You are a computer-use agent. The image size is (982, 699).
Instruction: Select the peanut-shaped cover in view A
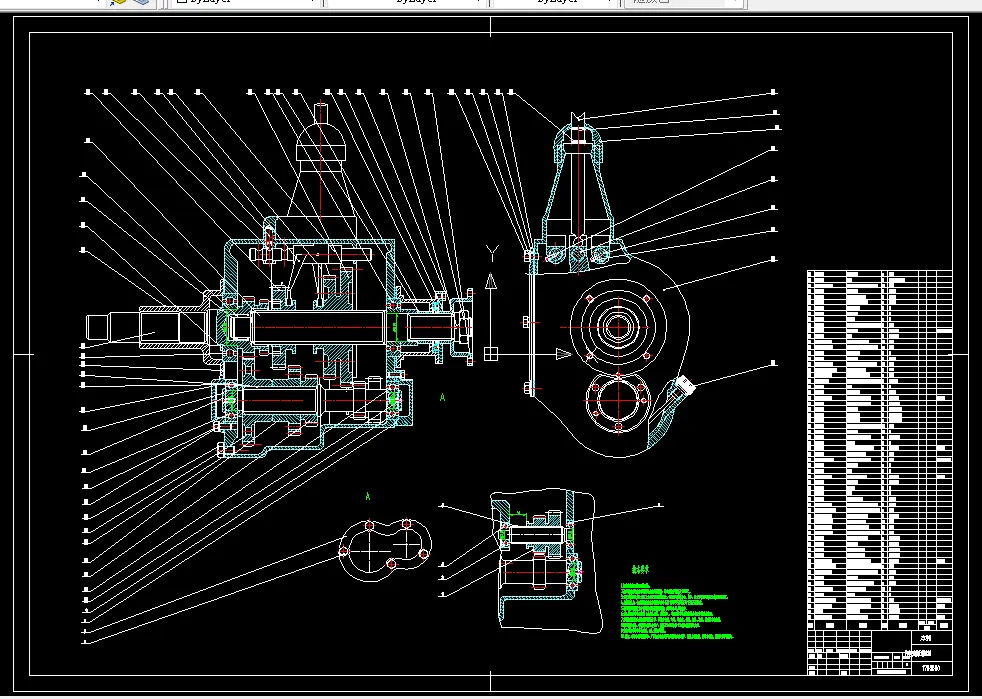point(385,551)
